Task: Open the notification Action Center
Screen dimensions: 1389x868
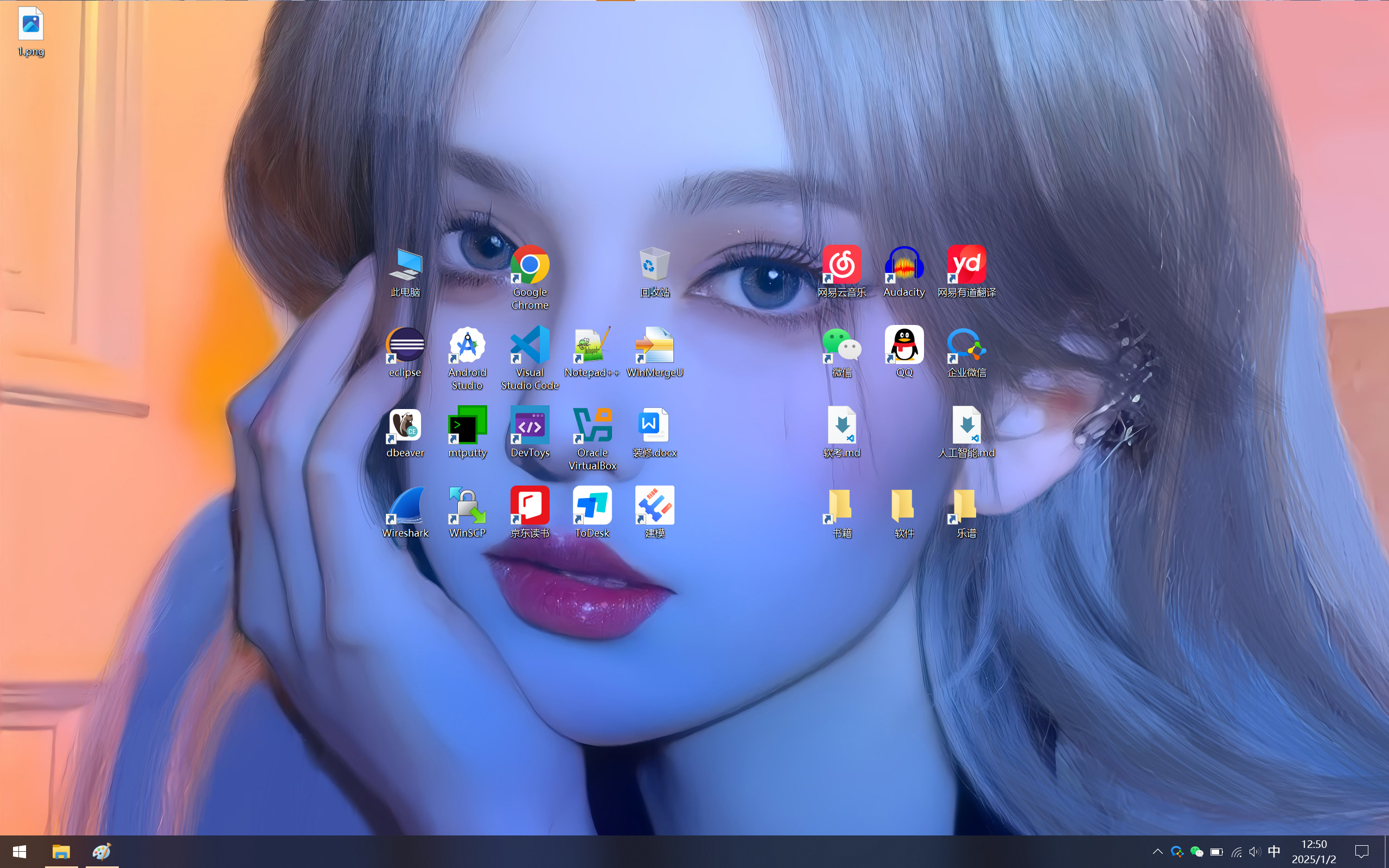Action: point(1361,852)
